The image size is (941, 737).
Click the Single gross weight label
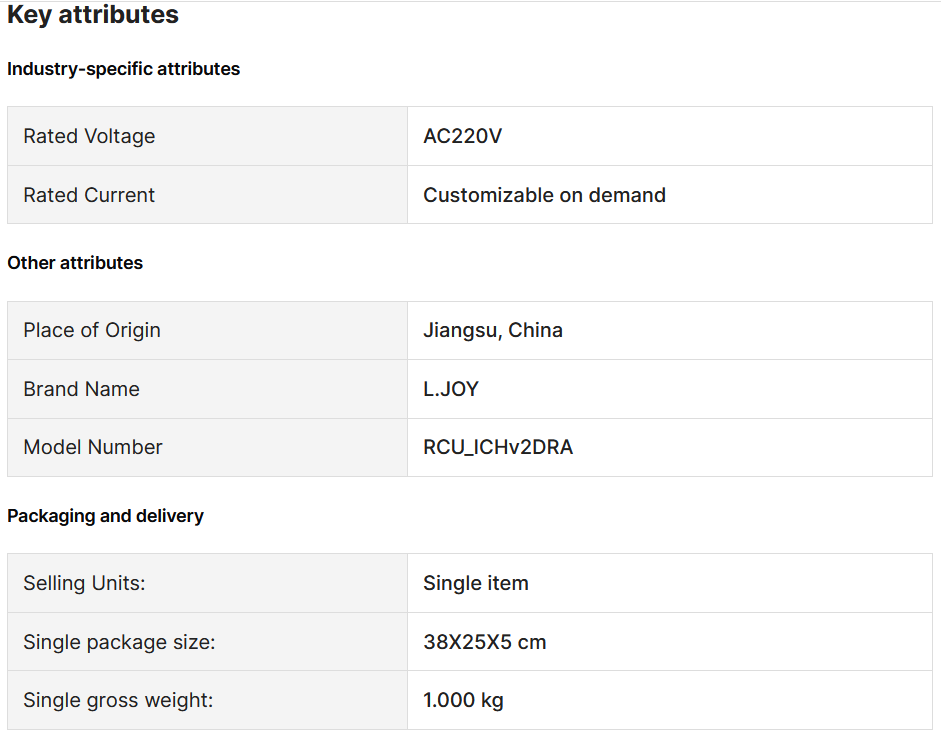(118, 700)
